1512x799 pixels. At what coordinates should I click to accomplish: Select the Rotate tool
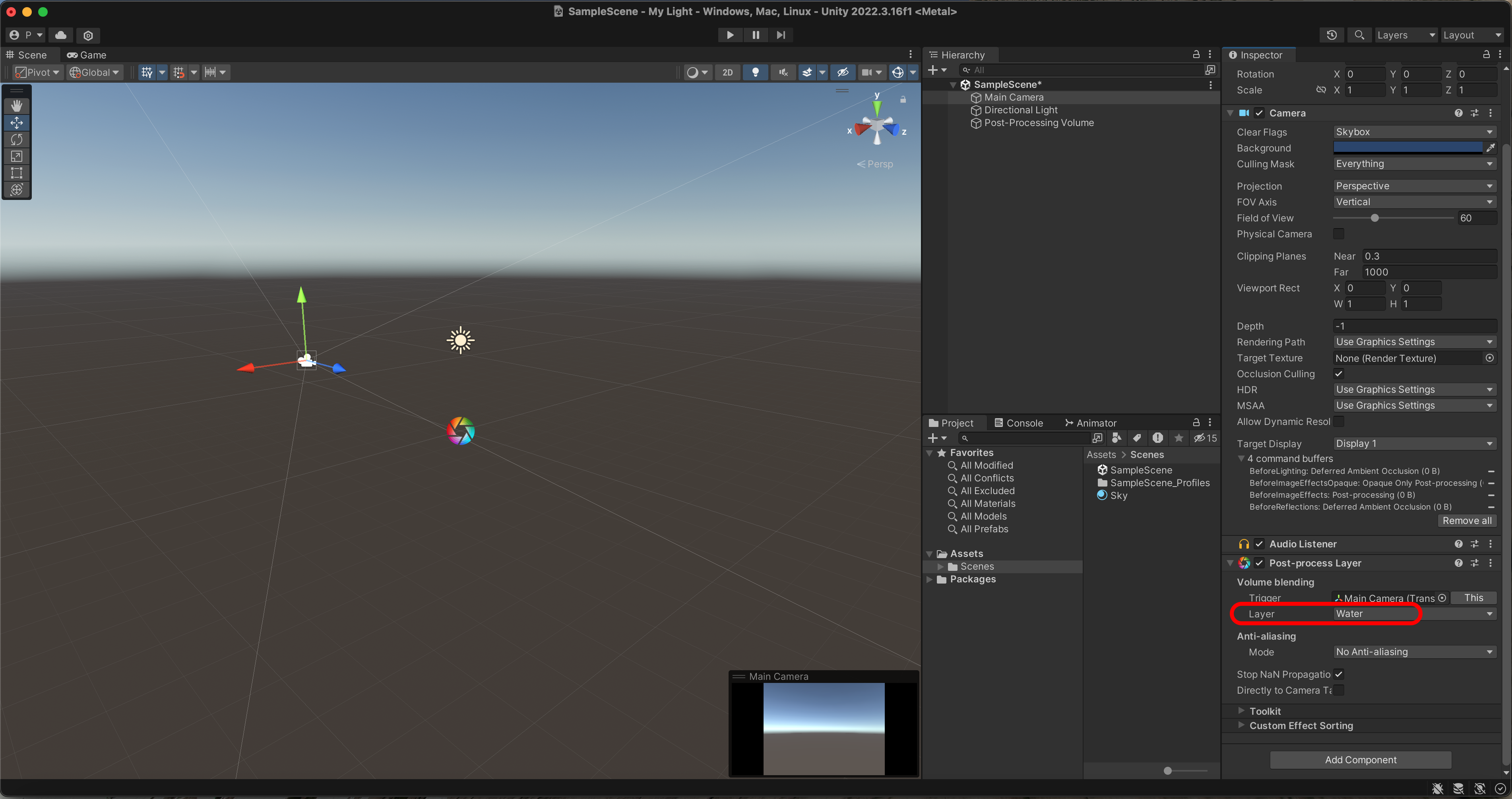[x=16, y=140]
